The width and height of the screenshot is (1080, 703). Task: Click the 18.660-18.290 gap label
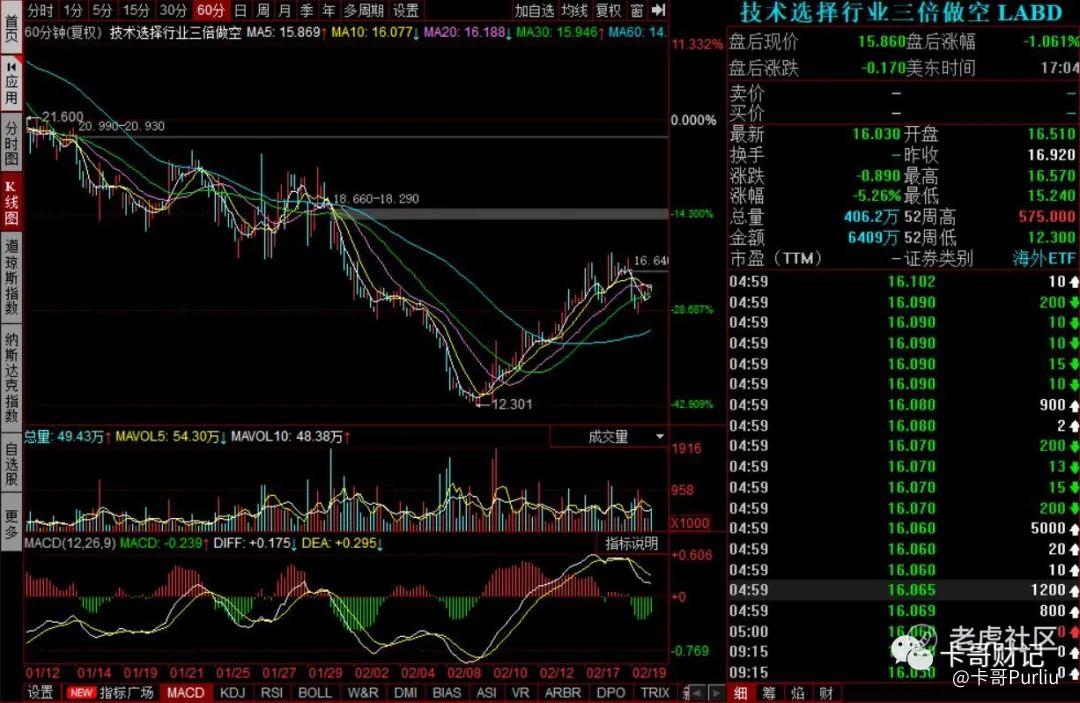(x=376, y=199)
